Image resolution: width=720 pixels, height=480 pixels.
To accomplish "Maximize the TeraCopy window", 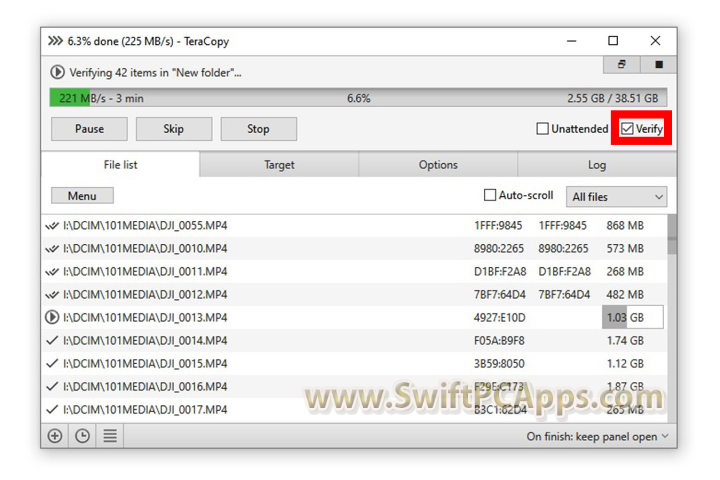I will pyautogui.click(x=613, y=41).
